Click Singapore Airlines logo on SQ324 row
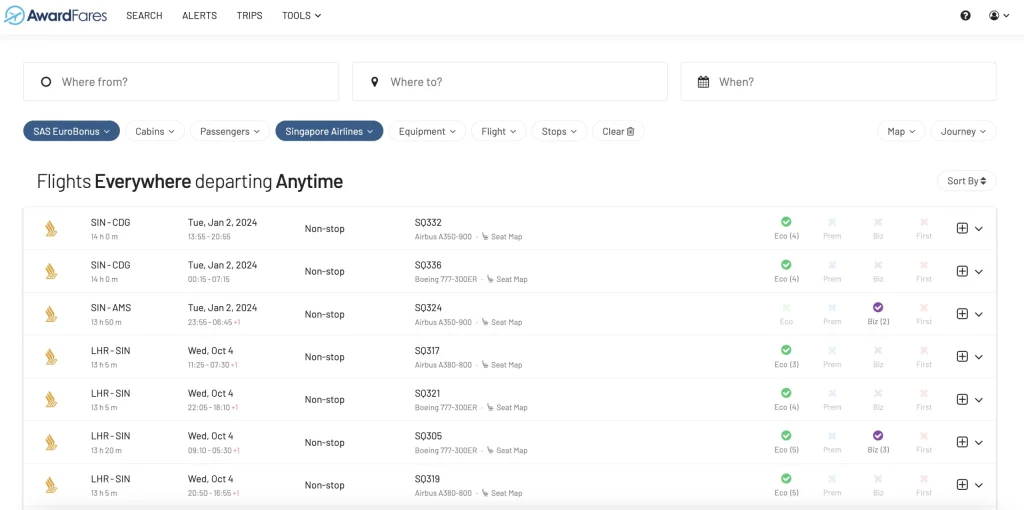 click(x=51, y=314)
